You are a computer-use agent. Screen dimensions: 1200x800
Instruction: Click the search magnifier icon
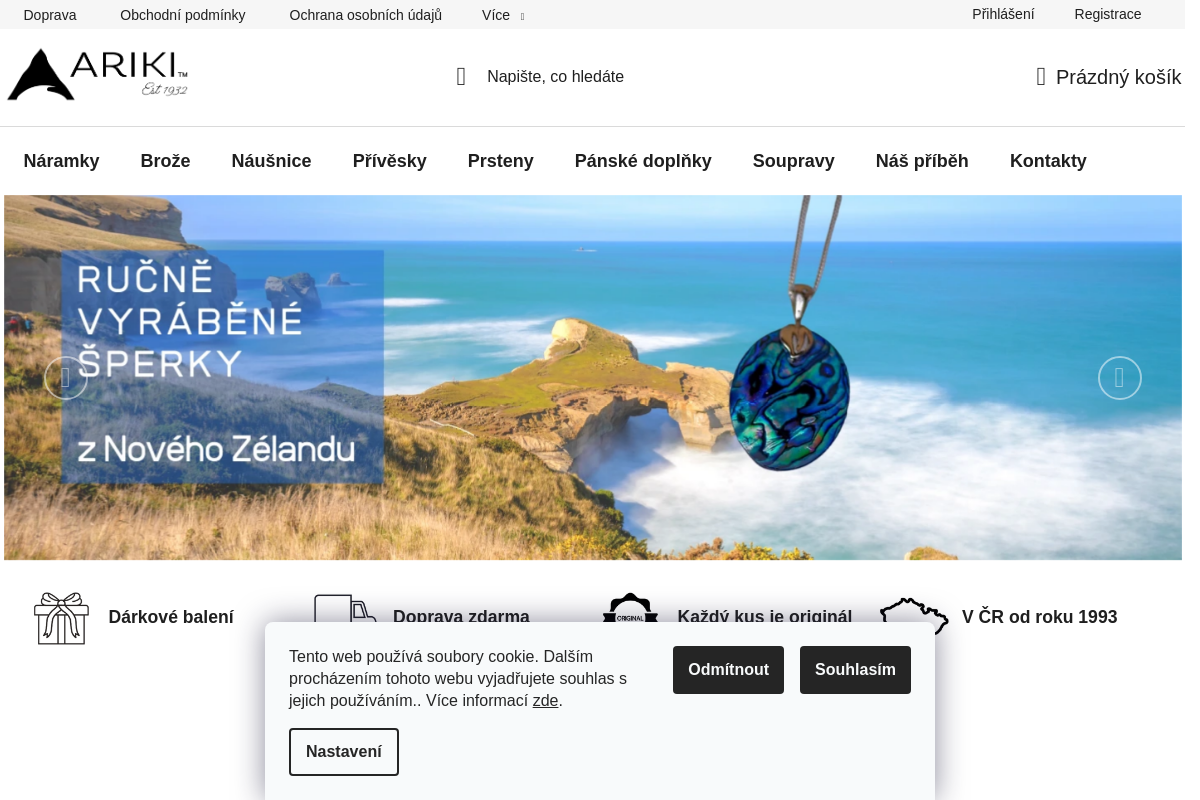coord(461,77)
